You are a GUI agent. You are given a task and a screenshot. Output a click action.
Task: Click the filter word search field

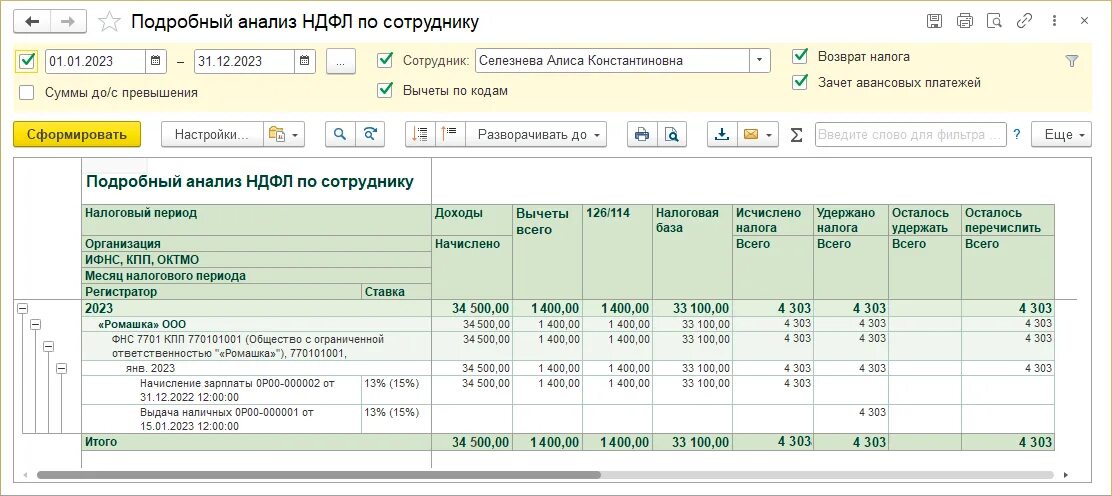911,134
